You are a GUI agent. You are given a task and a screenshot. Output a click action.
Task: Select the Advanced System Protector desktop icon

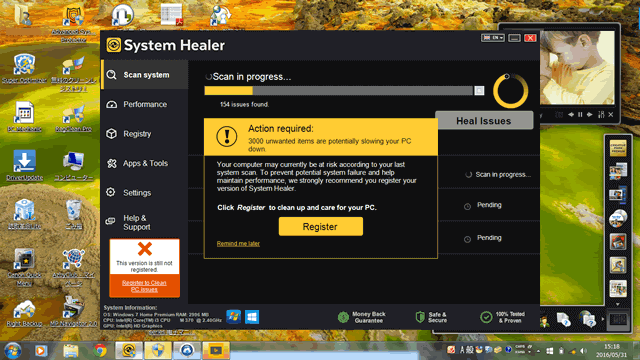[74, 23]
